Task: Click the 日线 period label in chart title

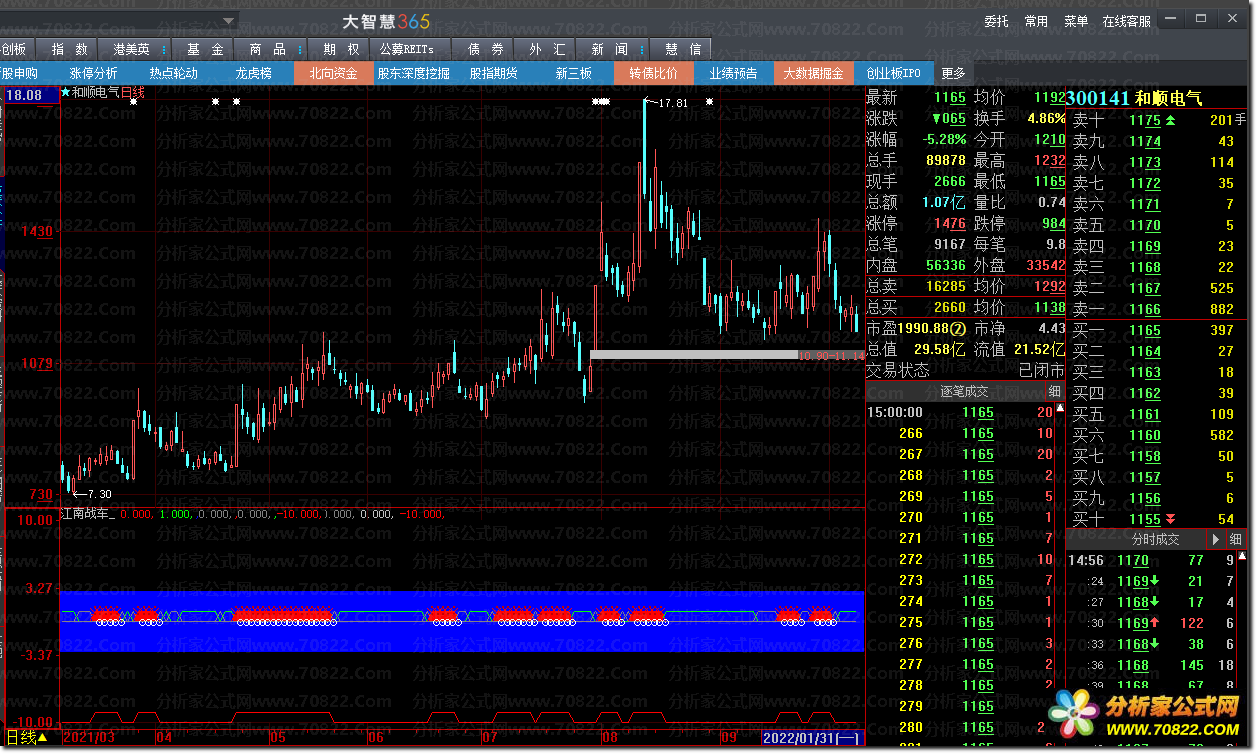Action: point(133,93)
